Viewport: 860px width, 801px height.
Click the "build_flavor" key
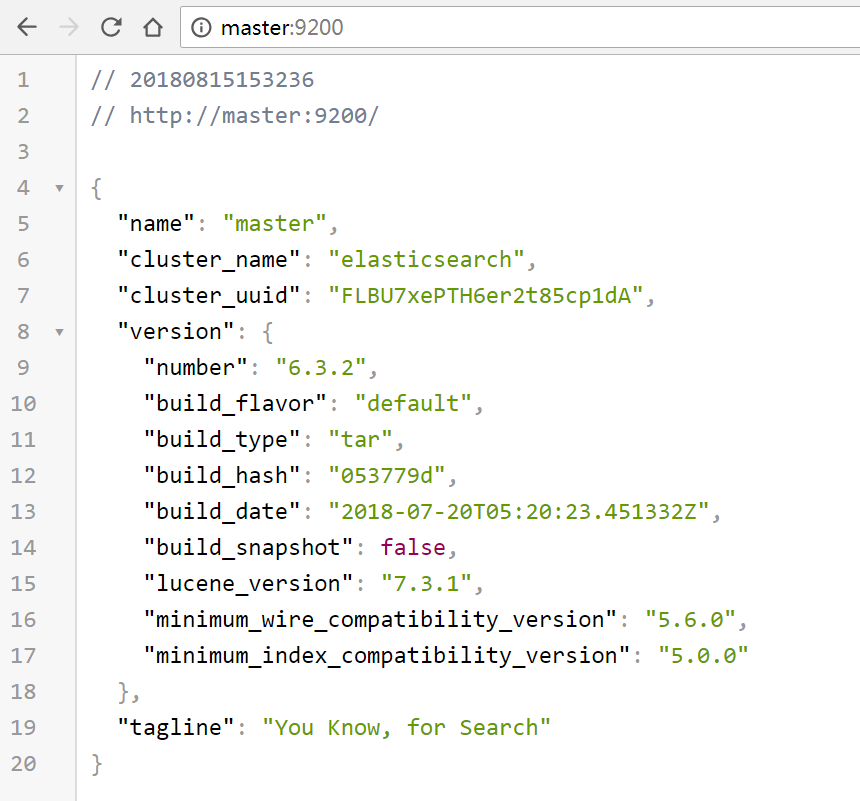pyautogui.click(x=235, y=404)
